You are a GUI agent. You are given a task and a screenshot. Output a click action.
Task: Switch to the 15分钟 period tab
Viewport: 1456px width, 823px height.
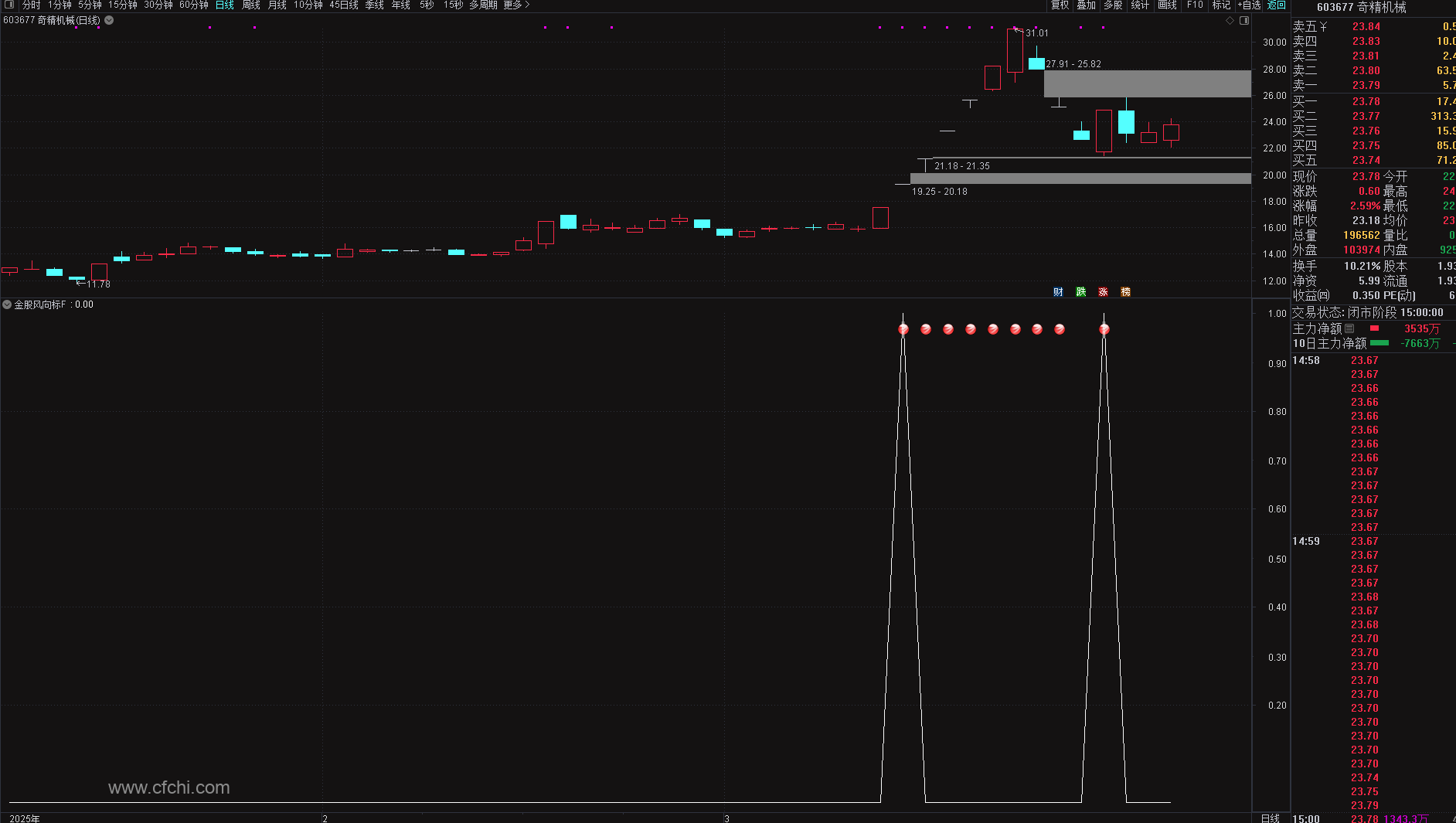[x=123, y=5]
